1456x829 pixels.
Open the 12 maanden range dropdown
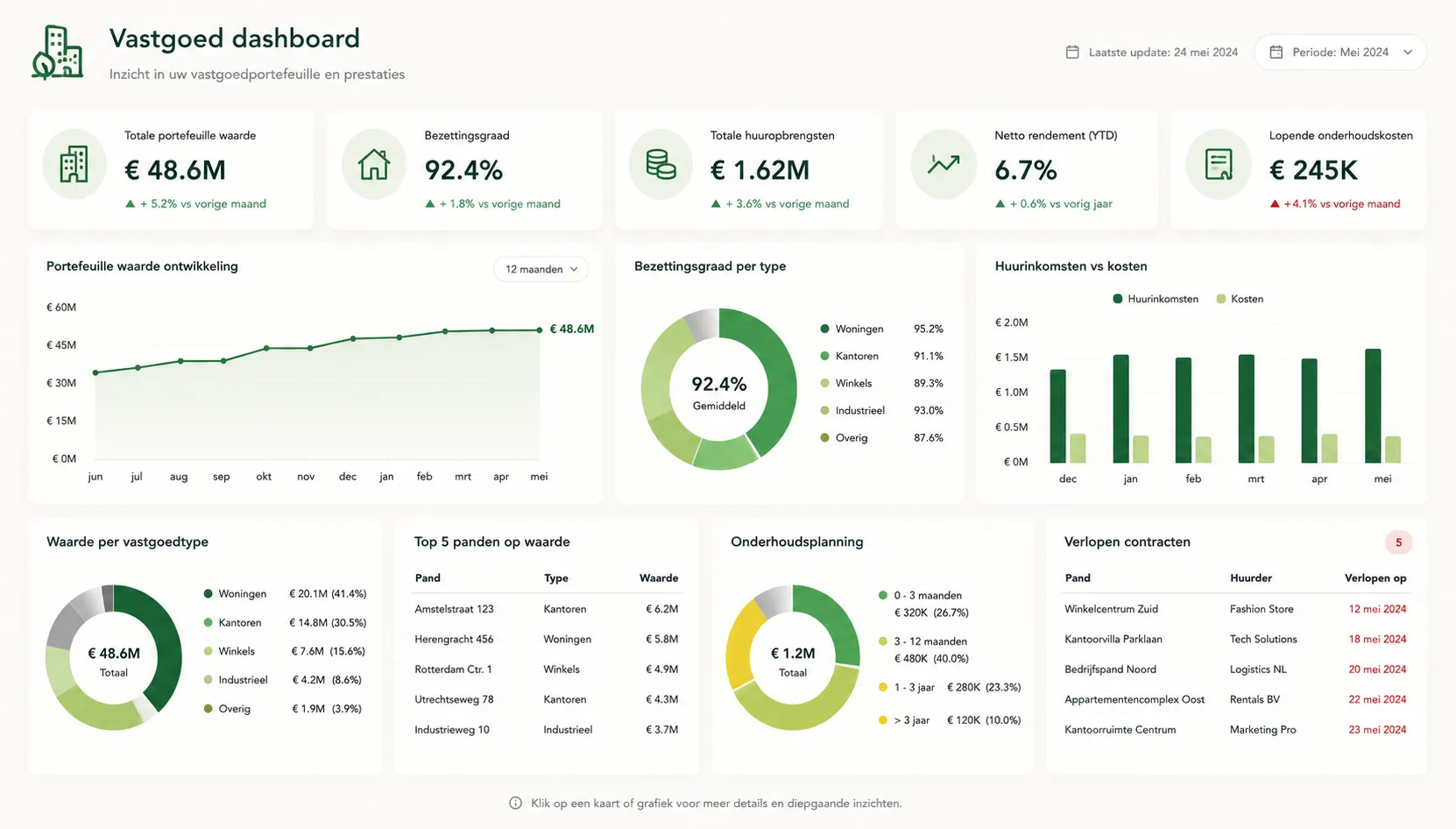click(x=541, y=269)
